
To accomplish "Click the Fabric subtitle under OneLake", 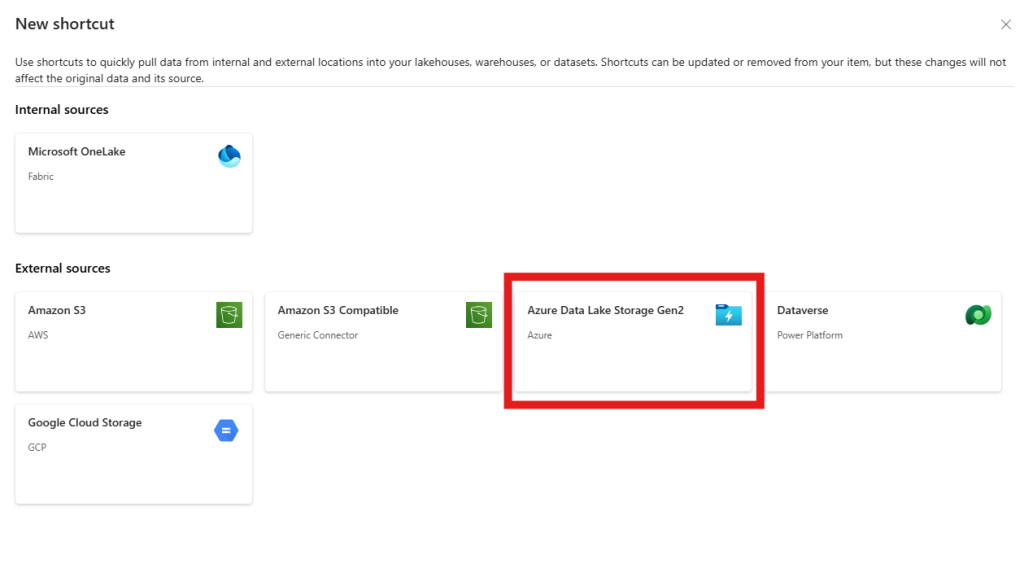I will click(x=40, y=176).
